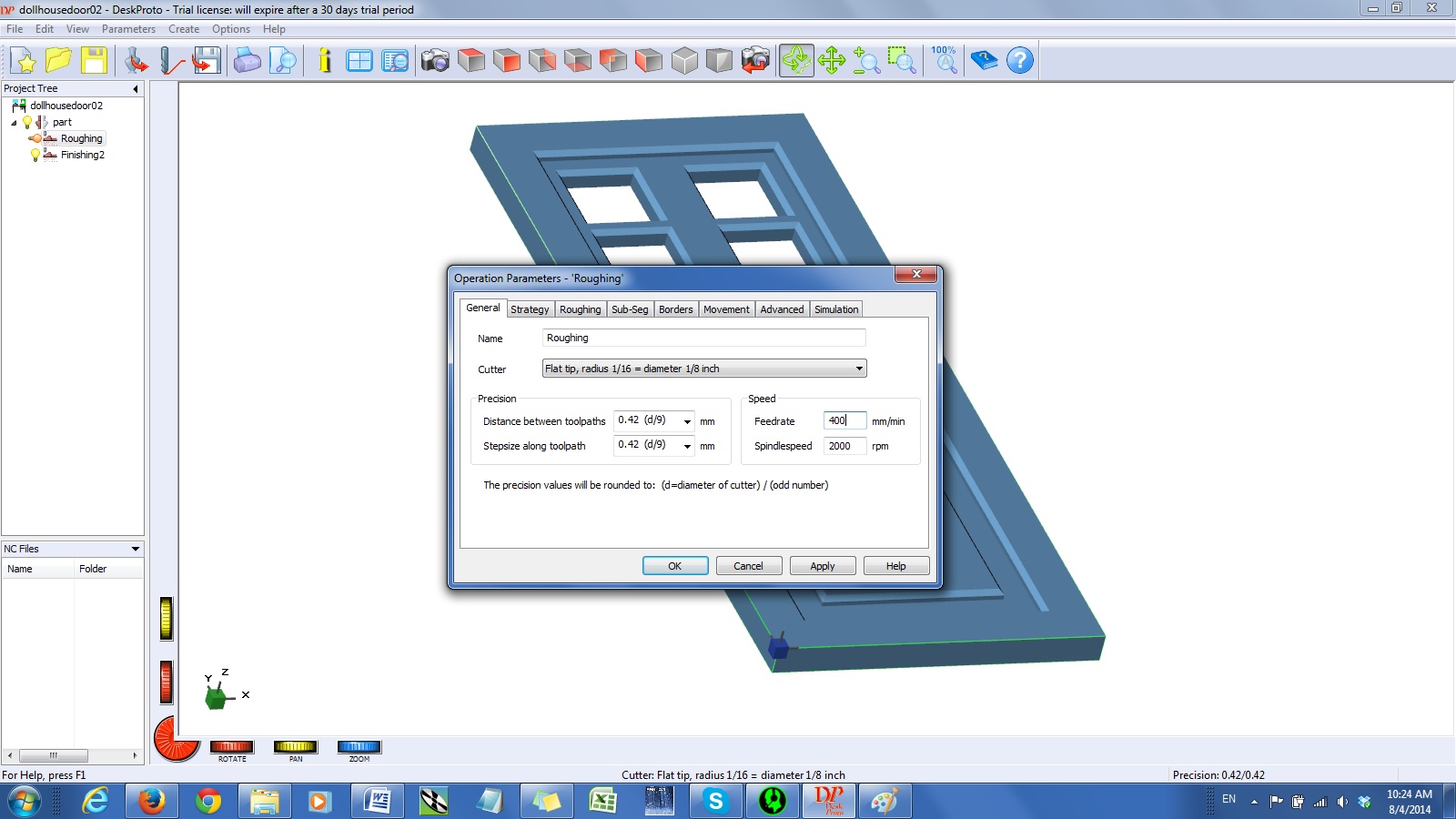Open Firefox from the taskbar
Viewport: 1456px width, 819px height.
152,801
